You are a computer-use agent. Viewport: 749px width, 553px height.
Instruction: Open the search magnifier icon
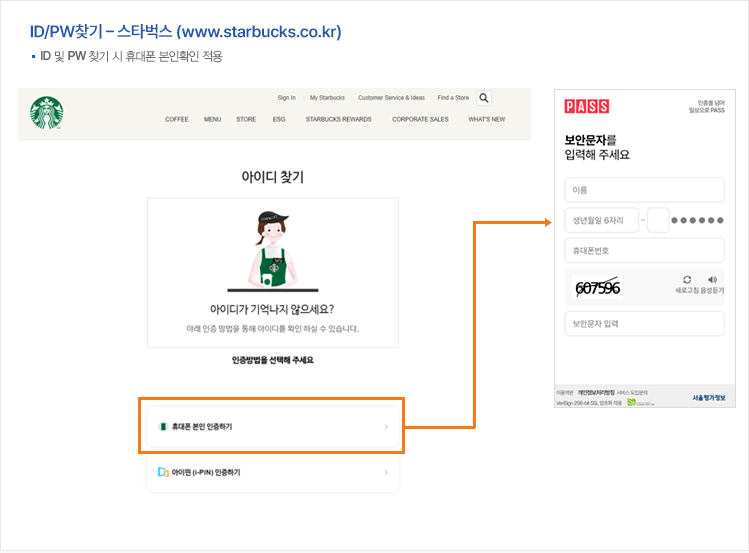pos(484,98)
